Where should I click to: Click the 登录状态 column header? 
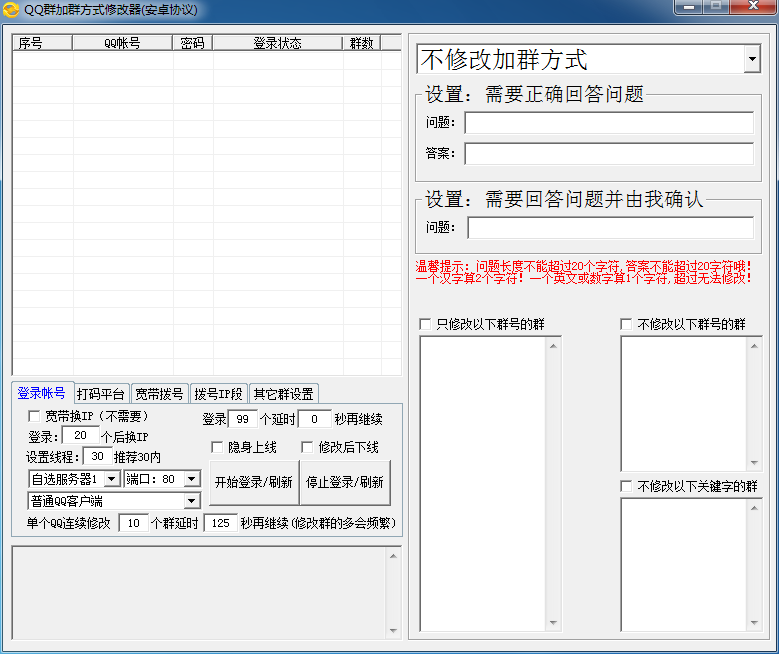coord(277,43)
